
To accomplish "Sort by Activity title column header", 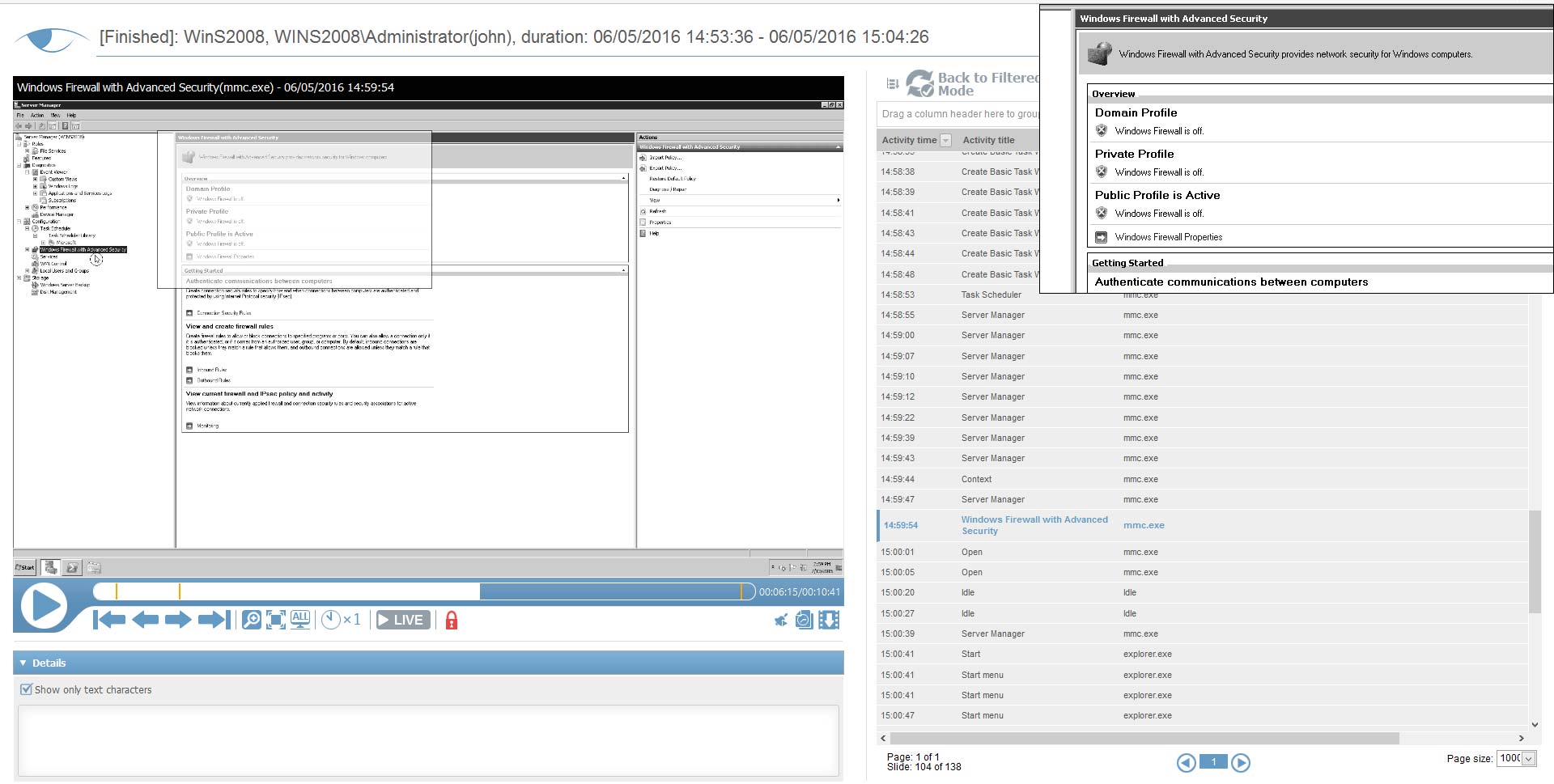I will tap(988, 140).
